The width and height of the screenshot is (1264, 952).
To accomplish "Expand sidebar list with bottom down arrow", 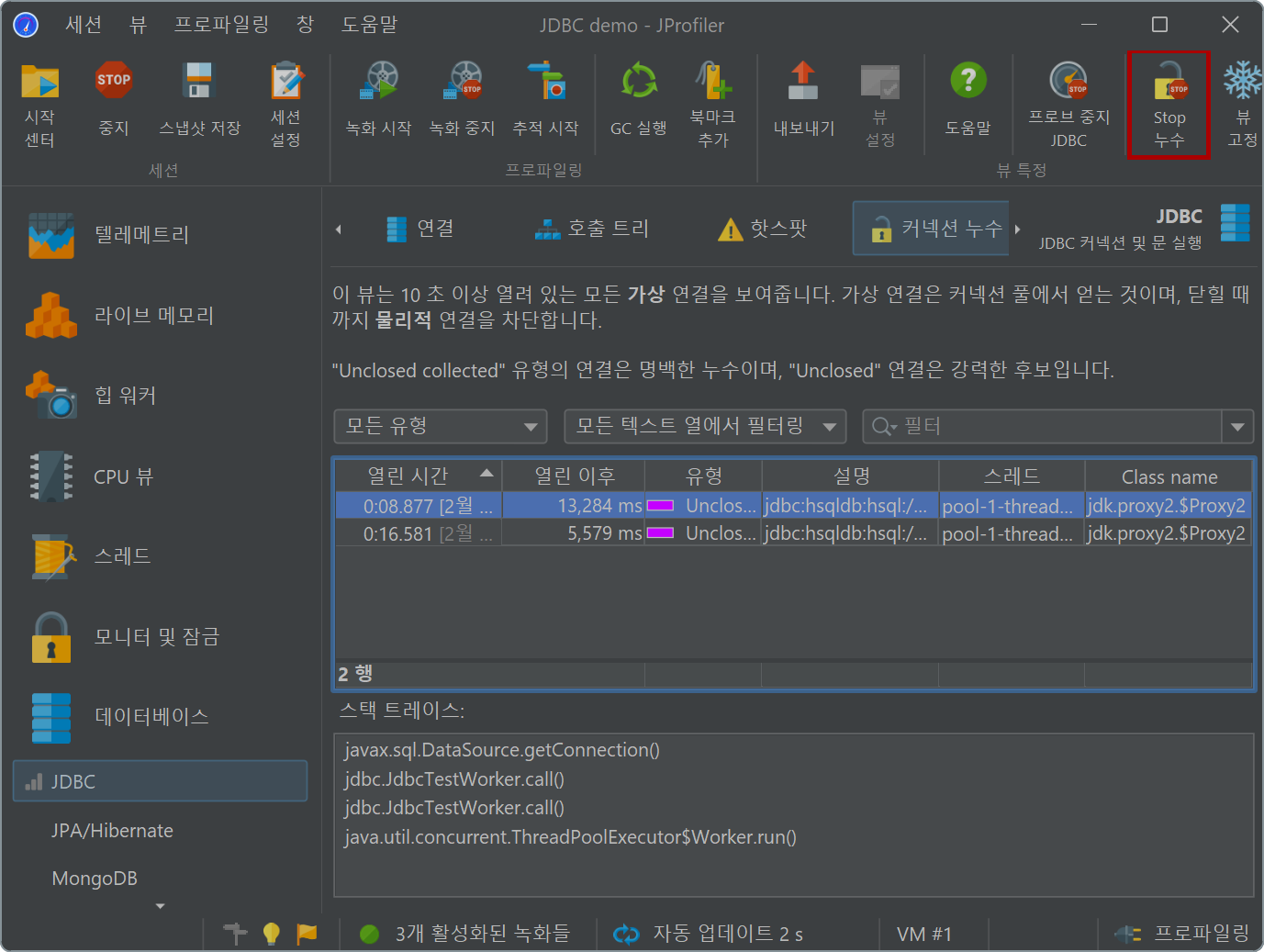I will click(161, 906).
